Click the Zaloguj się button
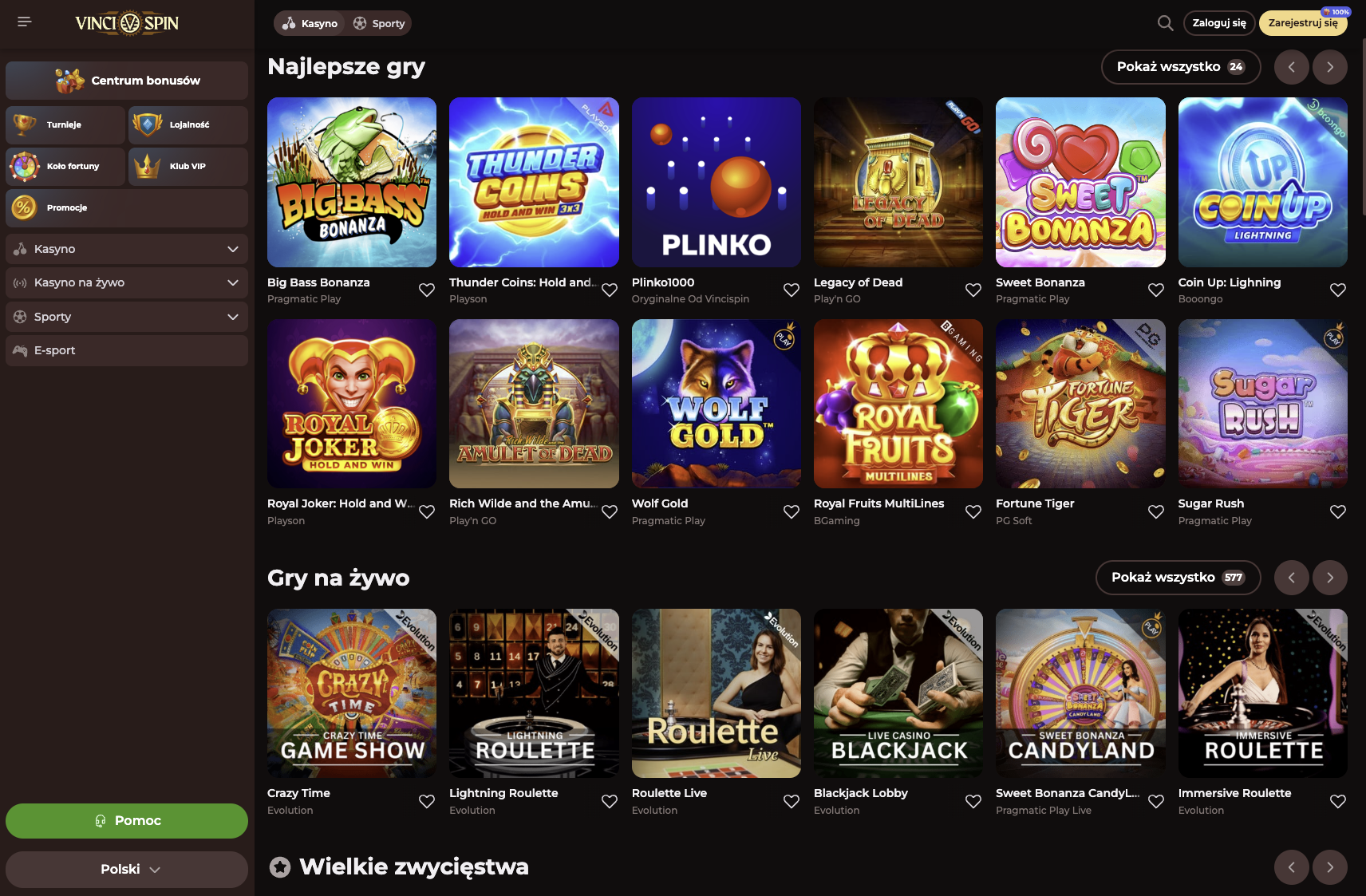This screenshot has width=1366, height=896. 1218,23
